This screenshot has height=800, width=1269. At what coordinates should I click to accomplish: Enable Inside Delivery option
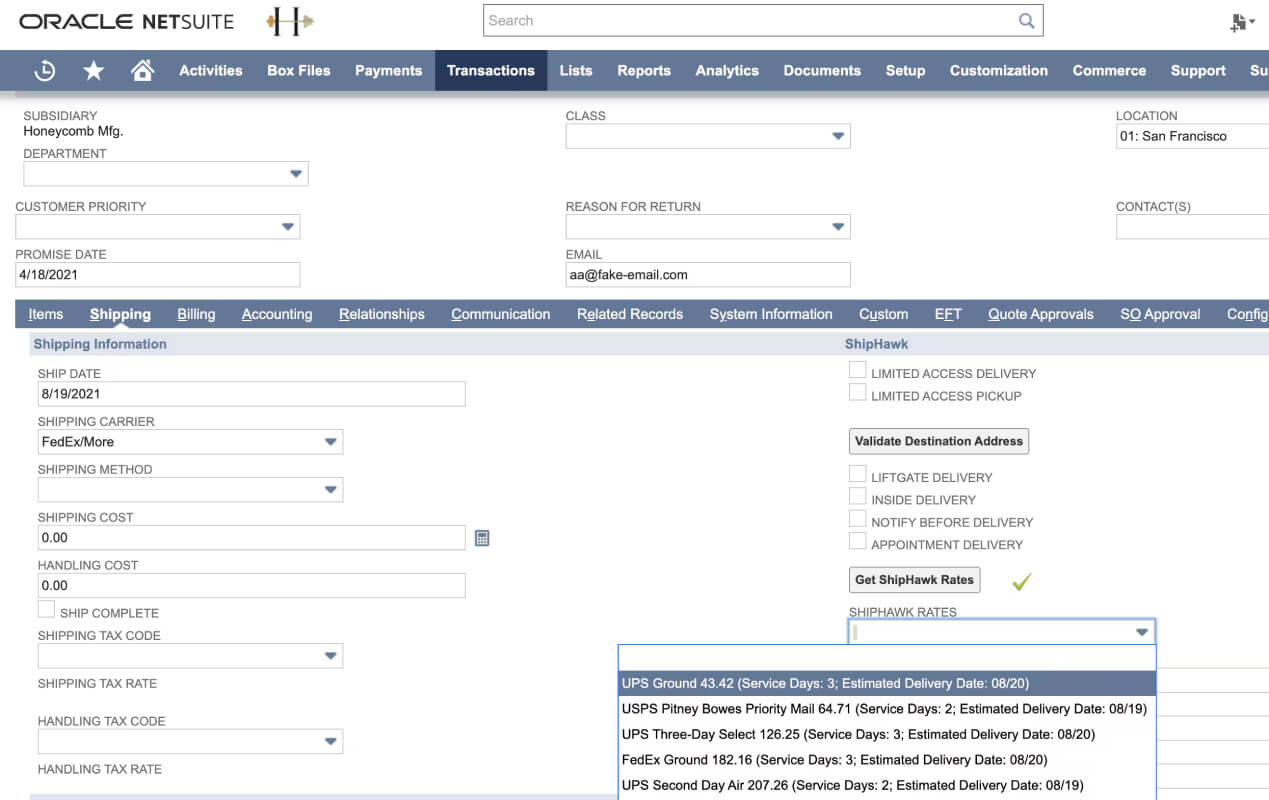857,496
